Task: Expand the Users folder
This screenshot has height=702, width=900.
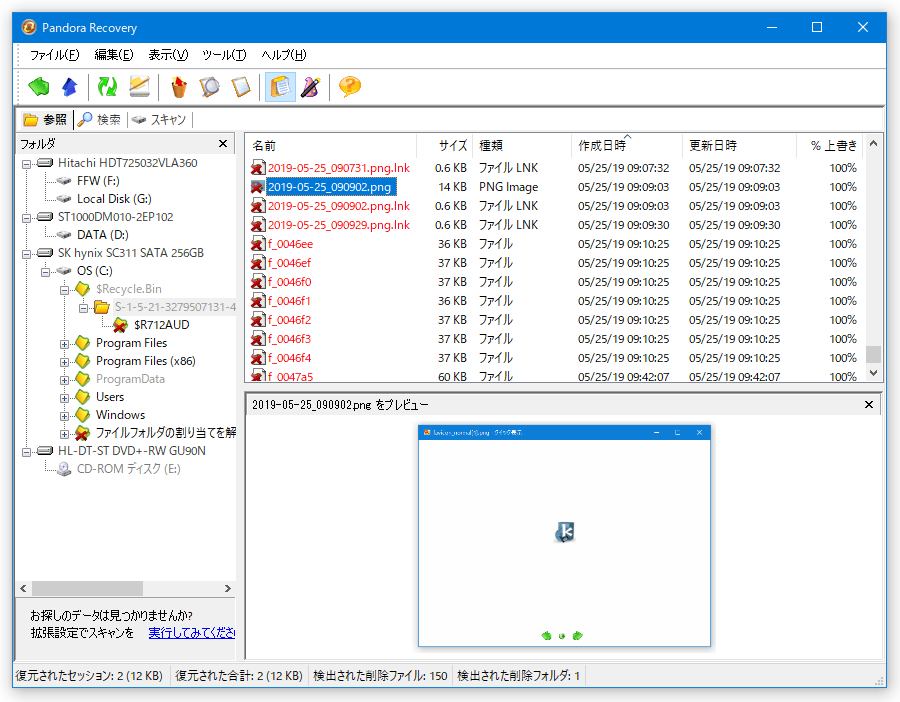Action: point(64,398)
